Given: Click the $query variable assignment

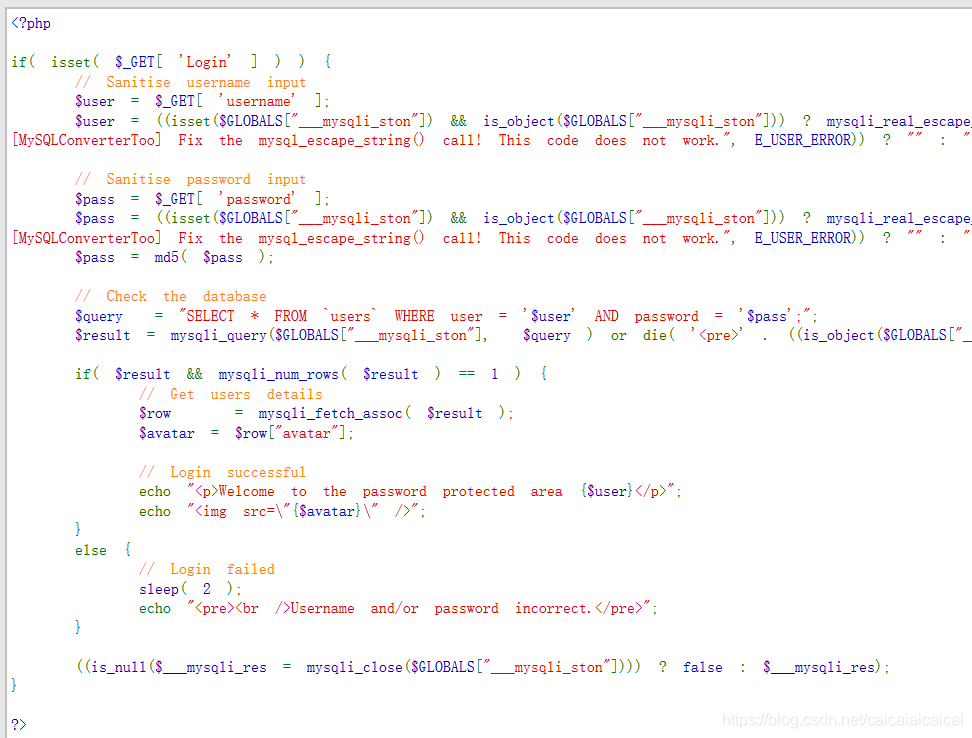Looking at the screenshot, I should pos(99,316).
